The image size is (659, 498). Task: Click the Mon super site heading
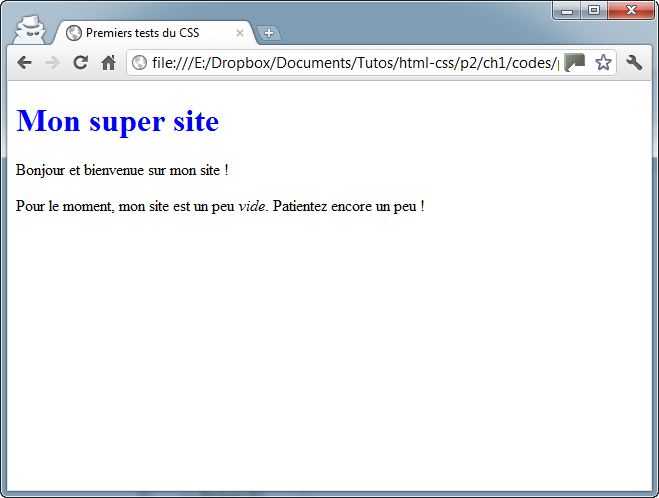[x=118, y=121]
